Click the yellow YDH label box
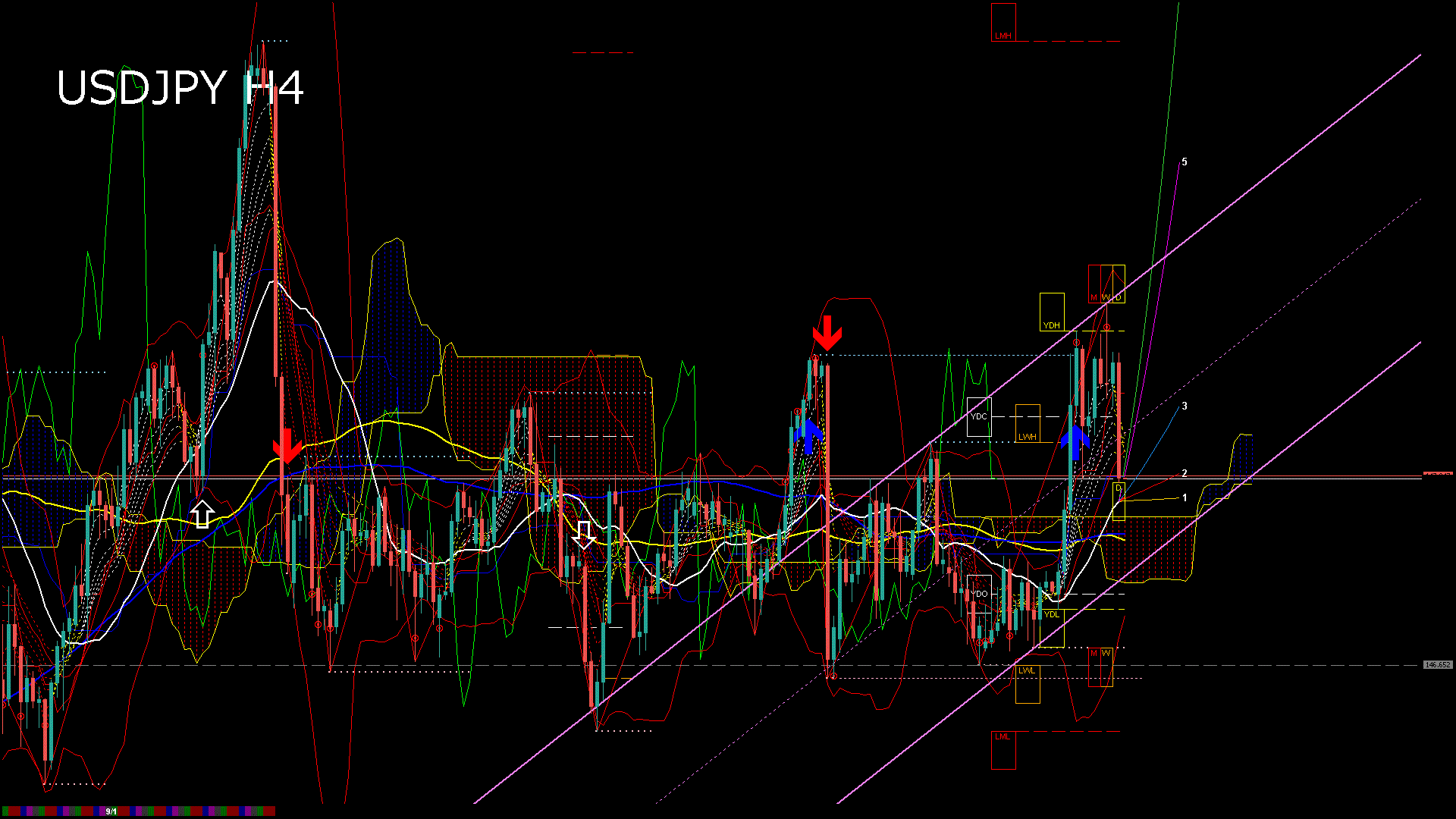 click(1052, 312)
